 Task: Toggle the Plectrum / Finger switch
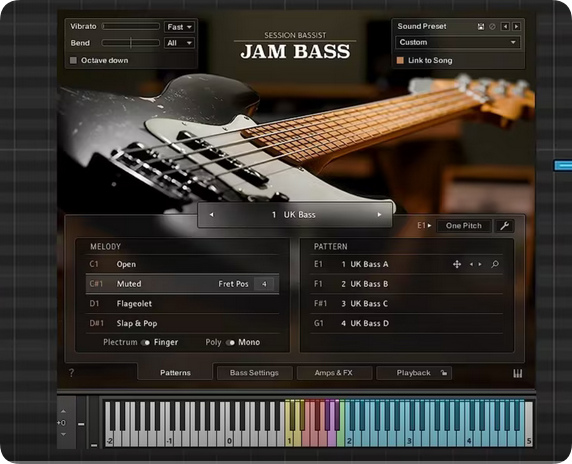pos(145,343)
